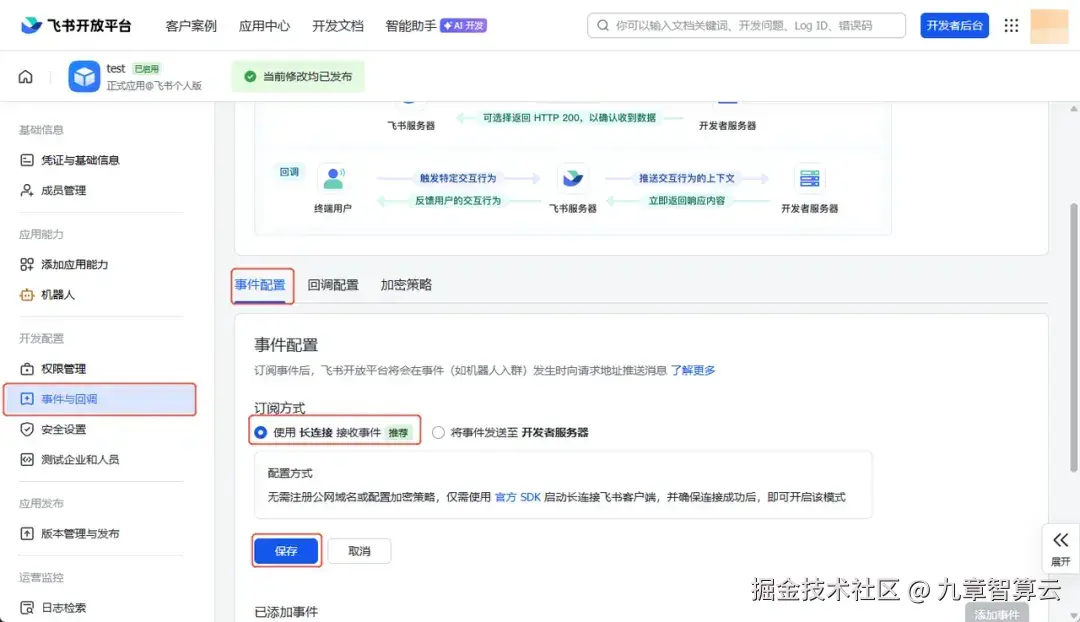
Task: Open 成员管理 sidebar item
Action: [101, 190]
